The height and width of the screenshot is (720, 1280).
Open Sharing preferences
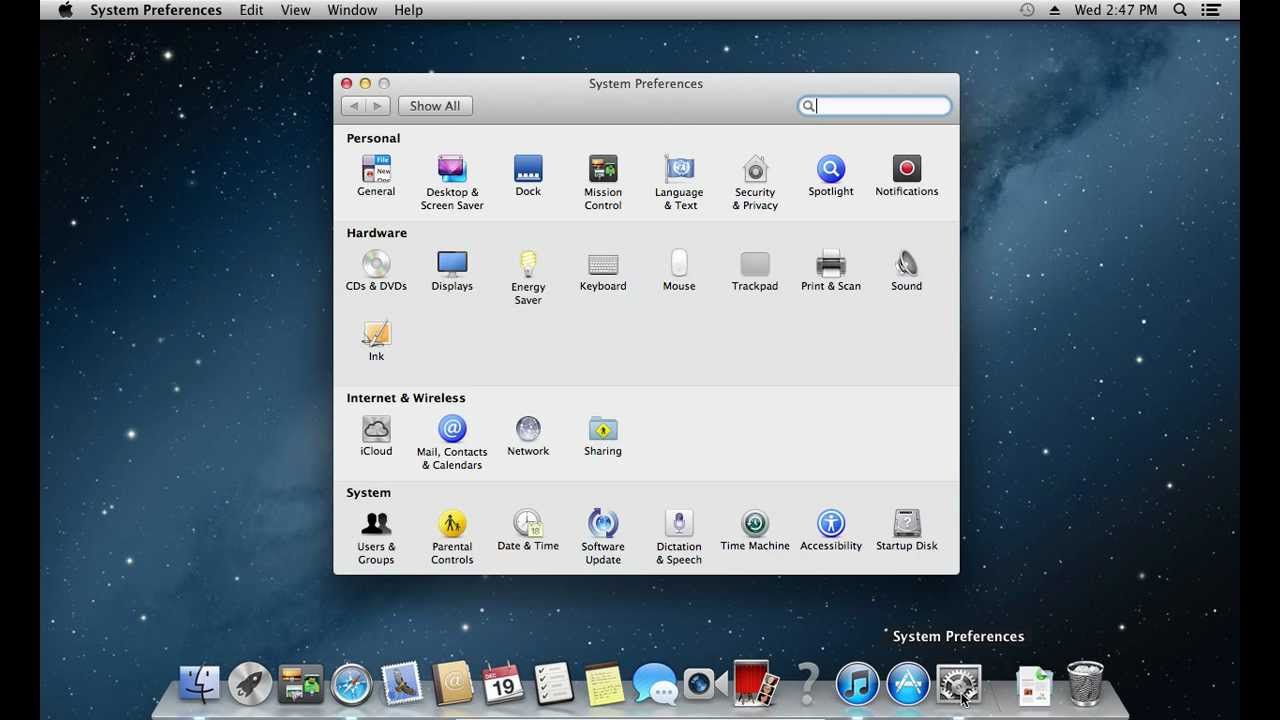(x=603, y=435)
